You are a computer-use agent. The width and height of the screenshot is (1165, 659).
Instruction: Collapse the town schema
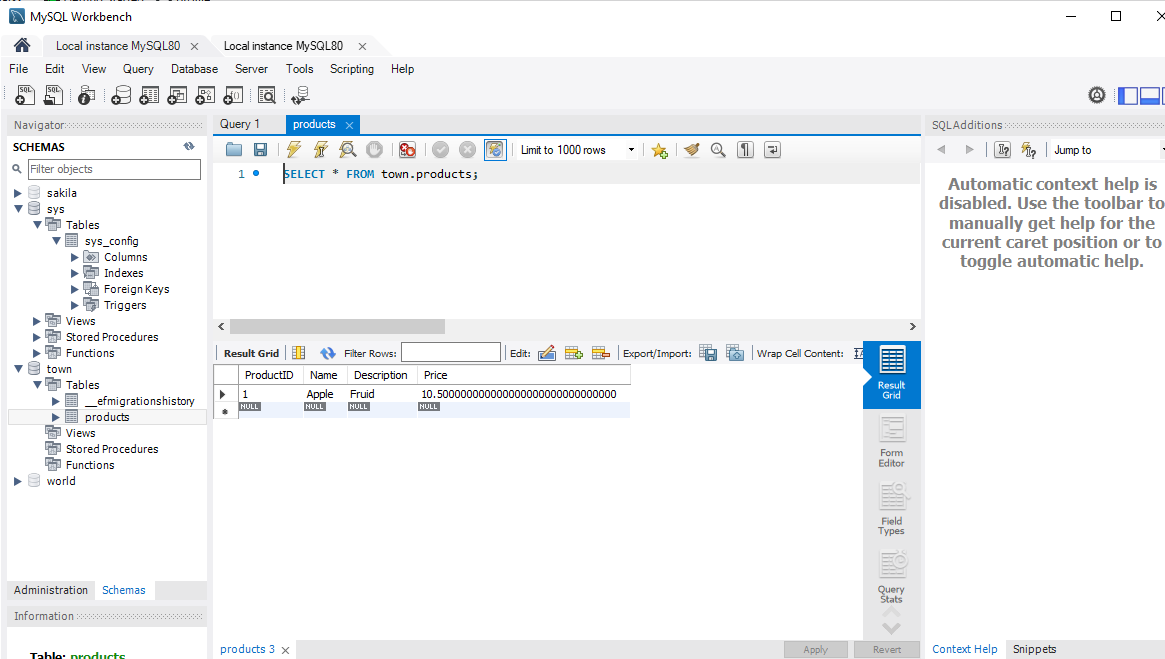18,369
